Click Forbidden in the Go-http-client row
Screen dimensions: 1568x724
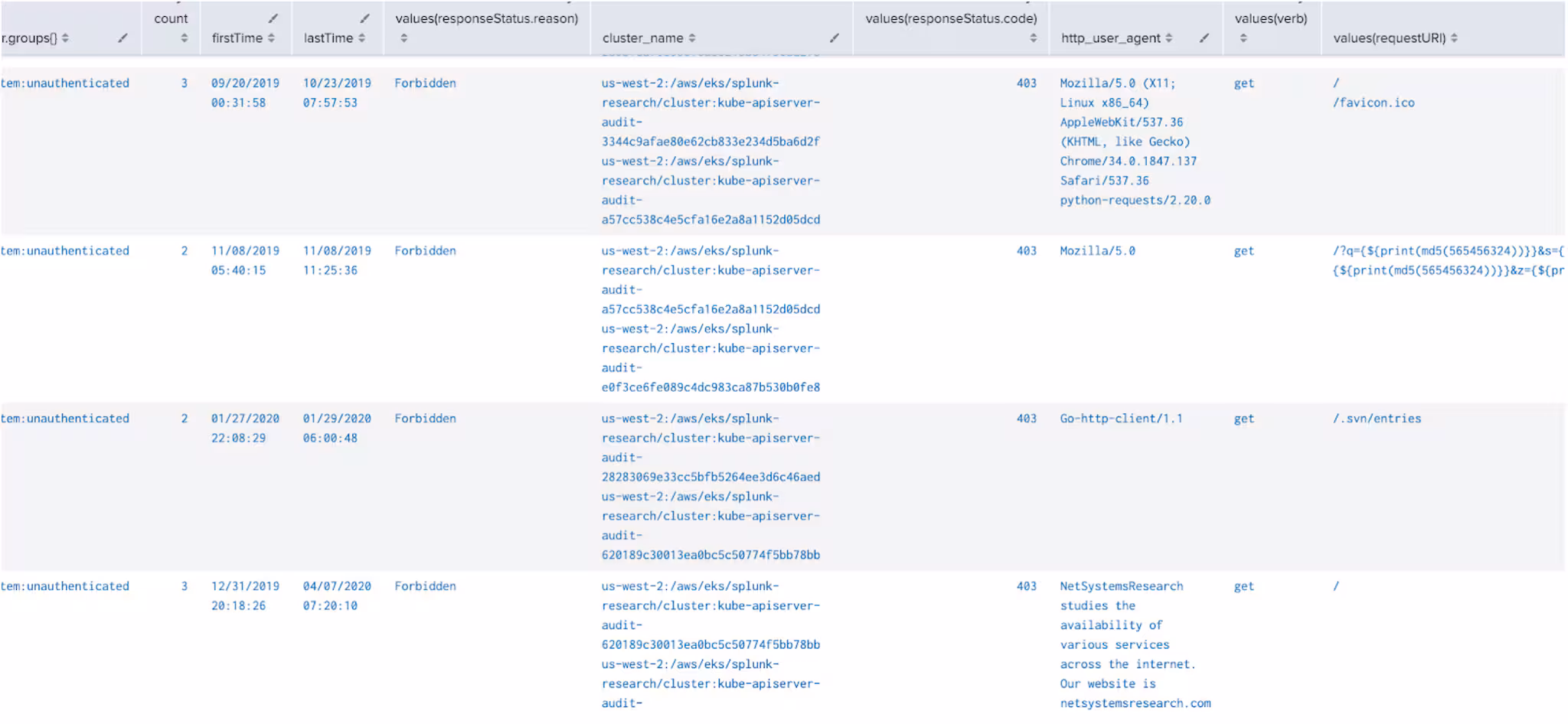425,419
